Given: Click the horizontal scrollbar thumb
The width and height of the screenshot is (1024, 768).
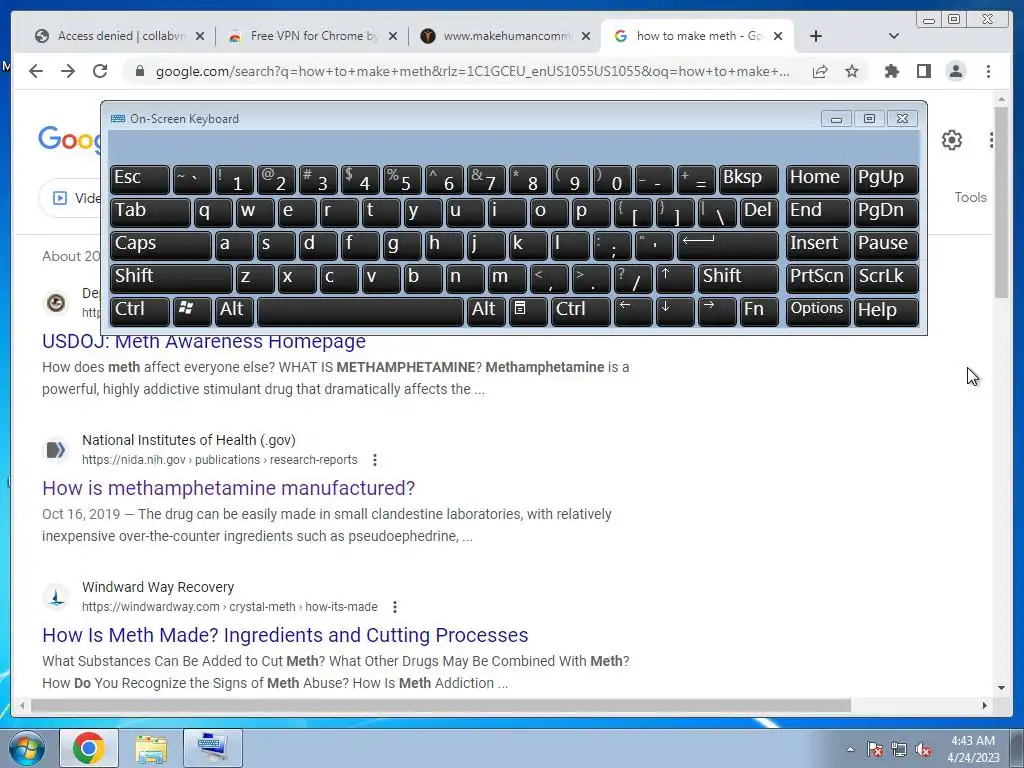Looking at the screenshot, I should click(441, 705).
